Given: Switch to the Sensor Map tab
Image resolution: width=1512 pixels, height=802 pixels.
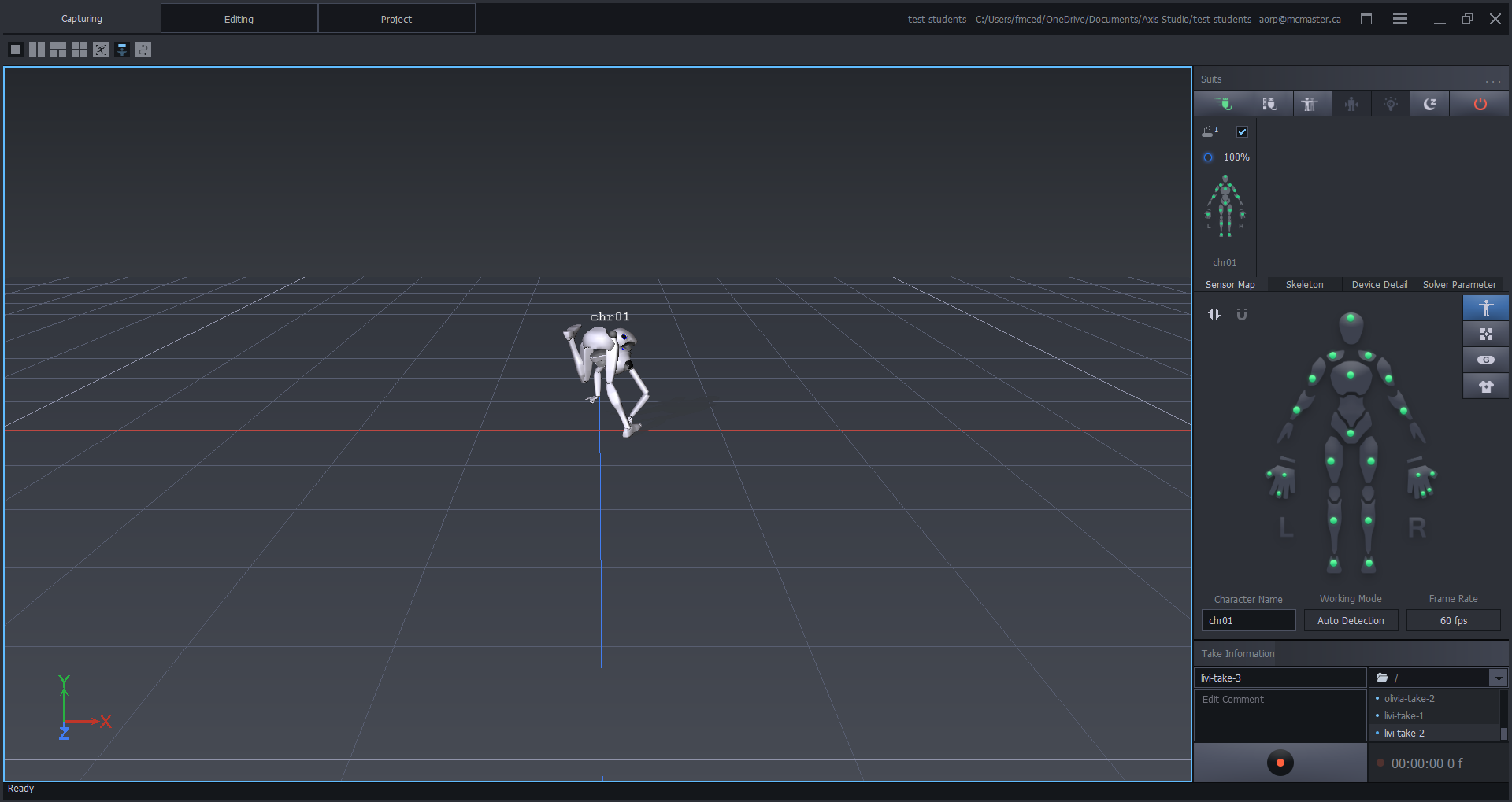Looking at the screenshot, I should click(1230, 285).
